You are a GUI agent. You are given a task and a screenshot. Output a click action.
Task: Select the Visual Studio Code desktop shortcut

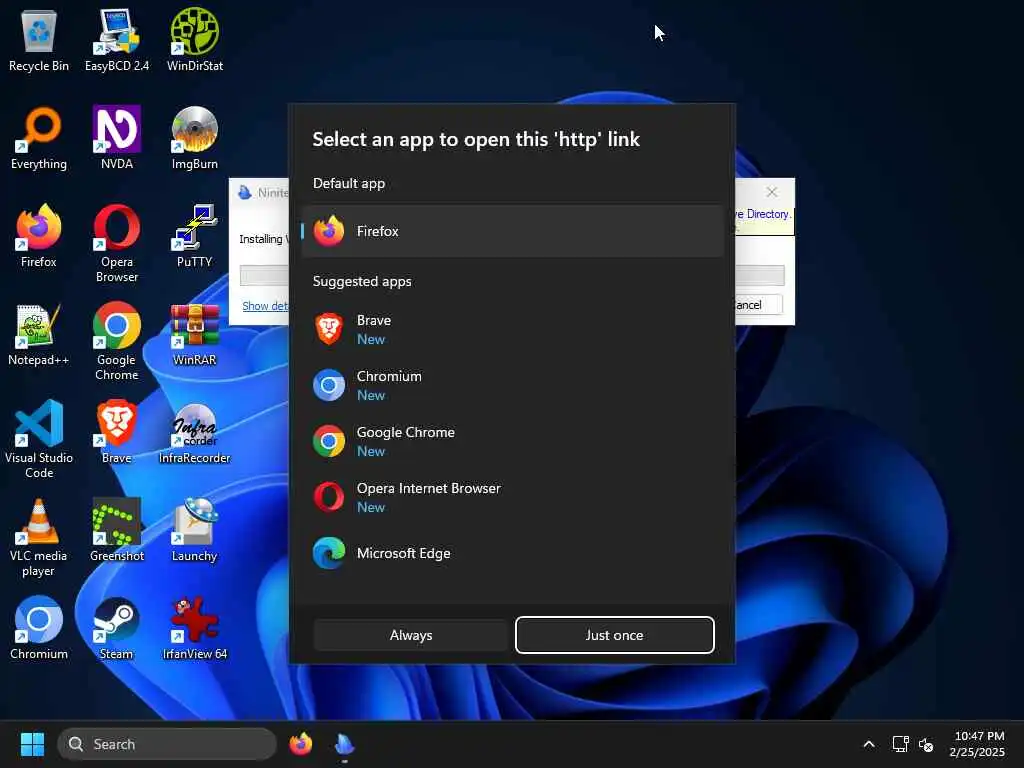39,440
